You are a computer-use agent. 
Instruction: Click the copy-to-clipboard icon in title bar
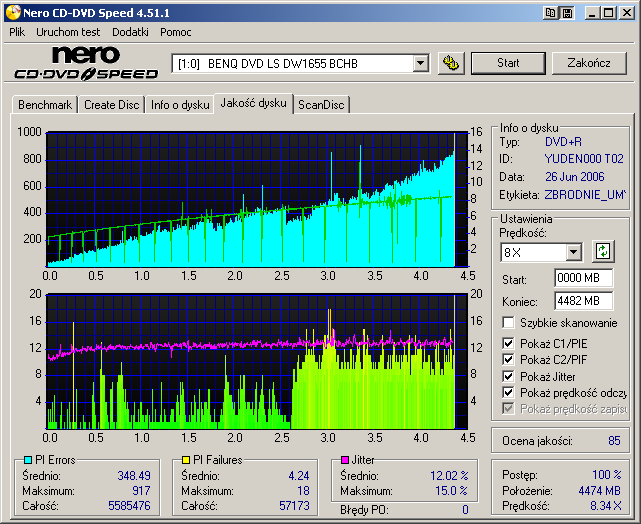tap(551, 13)
